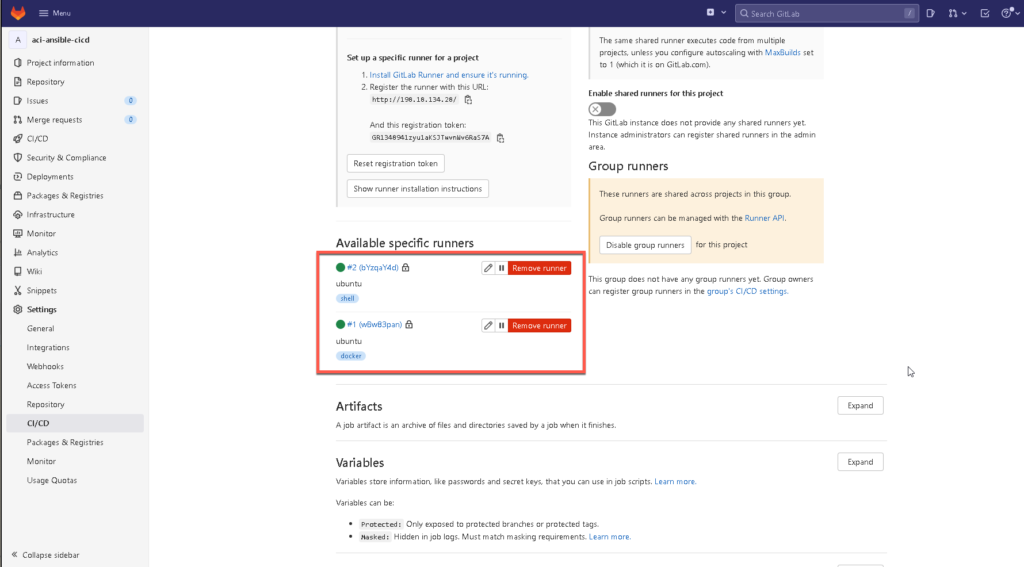This screenshot has height=567, width=1024.
Task: Open group's CI/CD settings link
Action: (x=746, y=291)
